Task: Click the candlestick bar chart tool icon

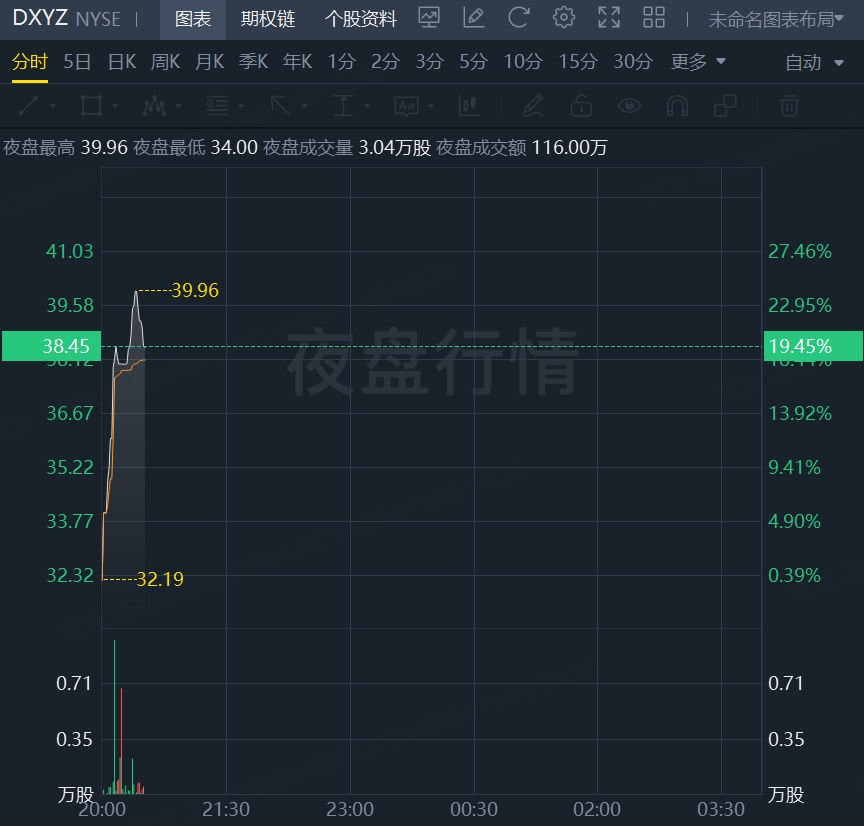Action: (469, 105)
